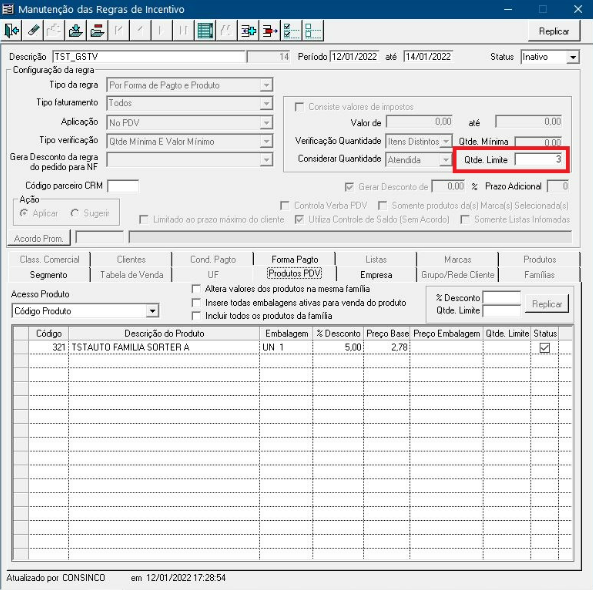This screenshot has width=593, height=590.
Task: Click the greyed first record navigation icon
Action: point(119,30)
